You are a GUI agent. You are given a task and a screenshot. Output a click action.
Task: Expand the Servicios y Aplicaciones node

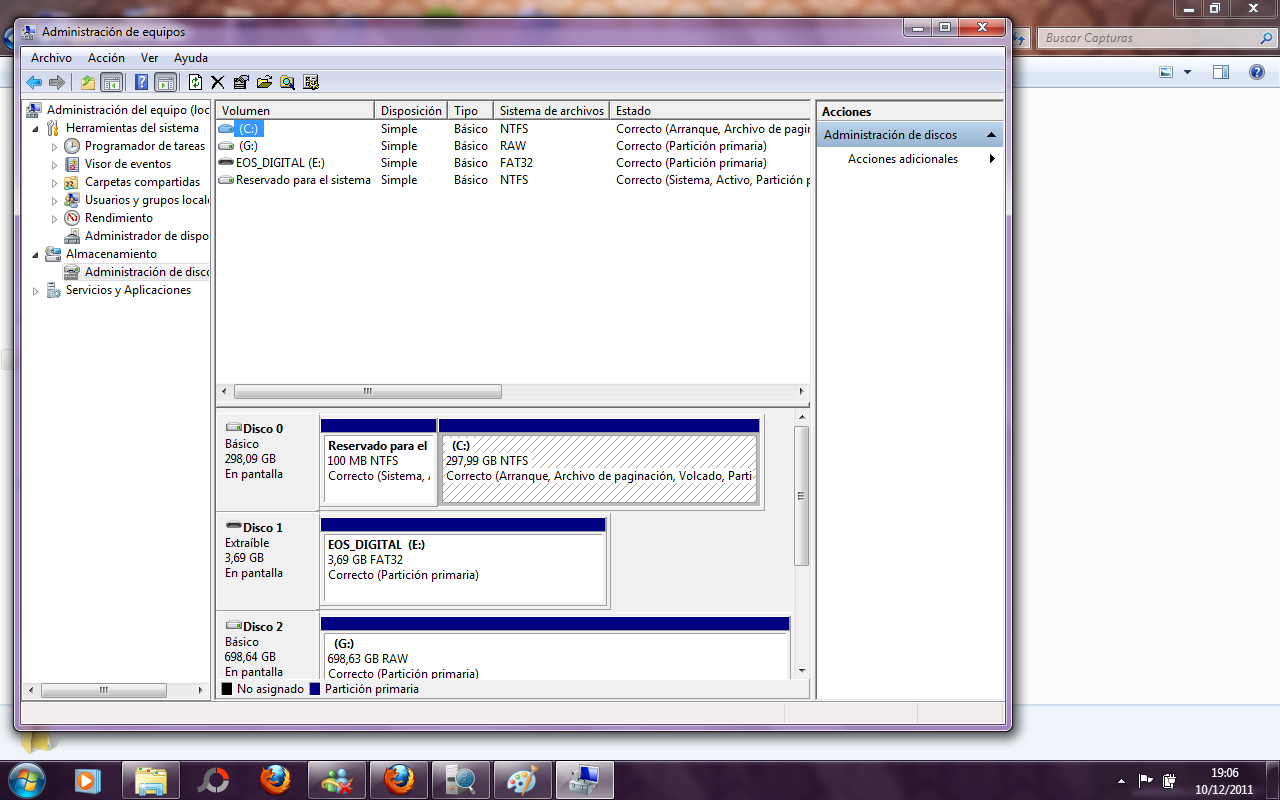click(x=36, y=291)
